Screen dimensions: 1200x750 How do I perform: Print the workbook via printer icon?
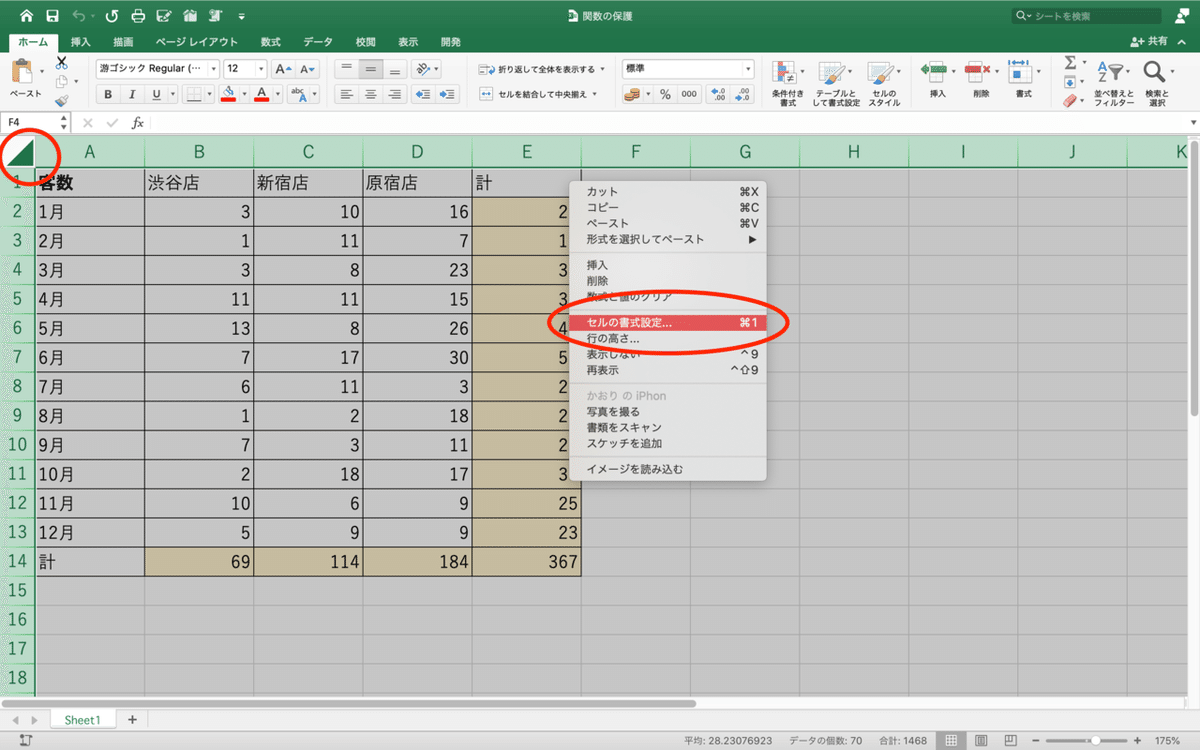[139, 16]
